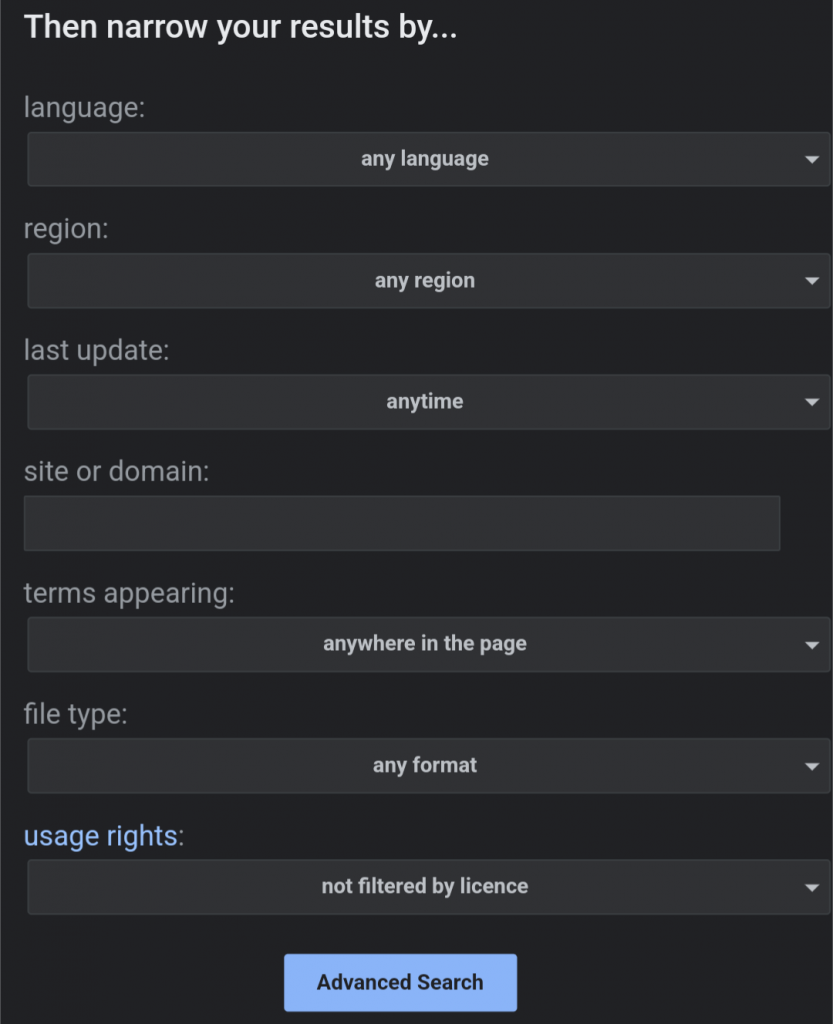Click the caret arrow on the language selector
The width and height of the screenshot is (833, 1024).
(x=811, y=160)
